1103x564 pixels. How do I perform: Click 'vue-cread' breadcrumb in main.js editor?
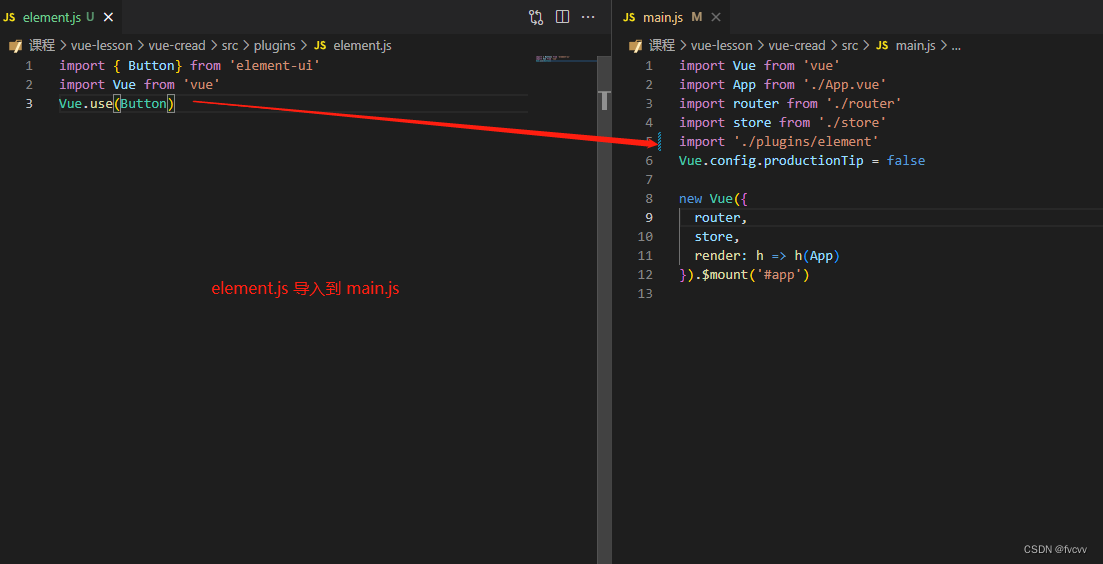click(x=797, y=46)
